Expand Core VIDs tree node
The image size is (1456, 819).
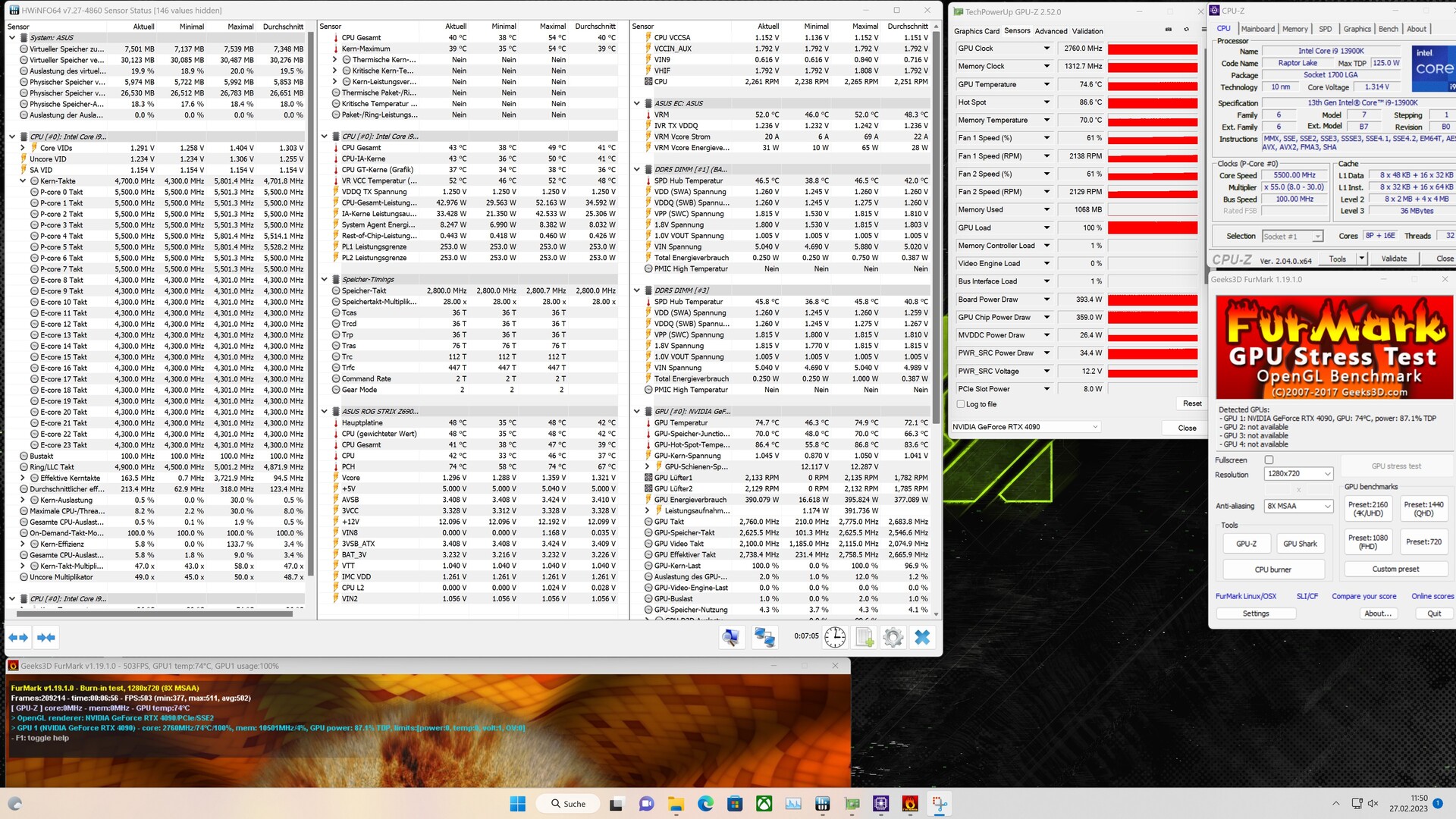click(23, 149)
